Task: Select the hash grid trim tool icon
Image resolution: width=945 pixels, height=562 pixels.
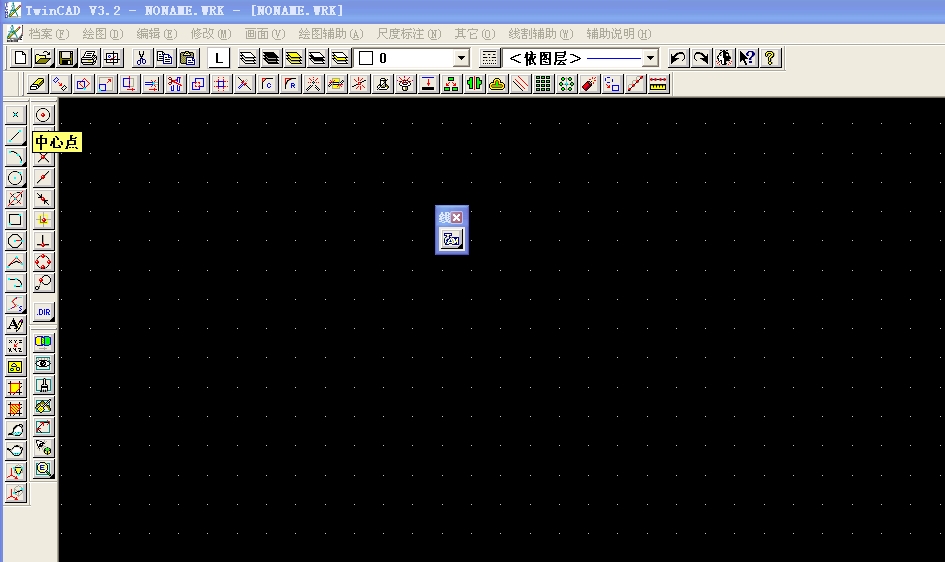Action: 221,84
